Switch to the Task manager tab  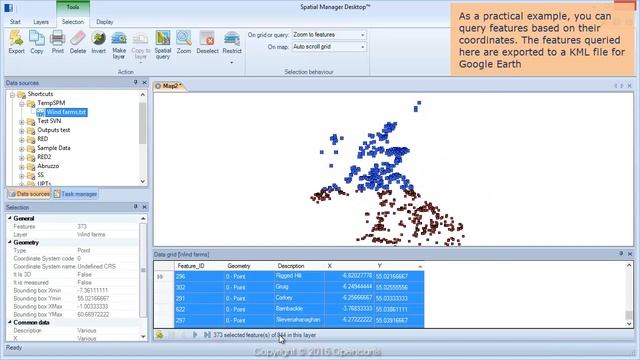pos(76,194)
